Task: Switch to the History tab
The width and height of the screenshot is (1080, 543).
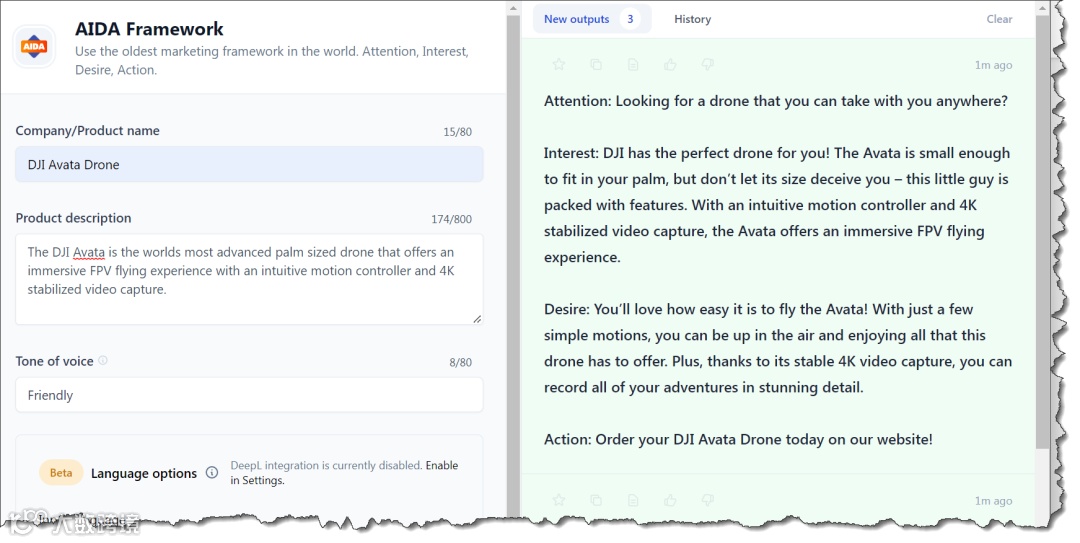Action: click(x=692, y=19)
